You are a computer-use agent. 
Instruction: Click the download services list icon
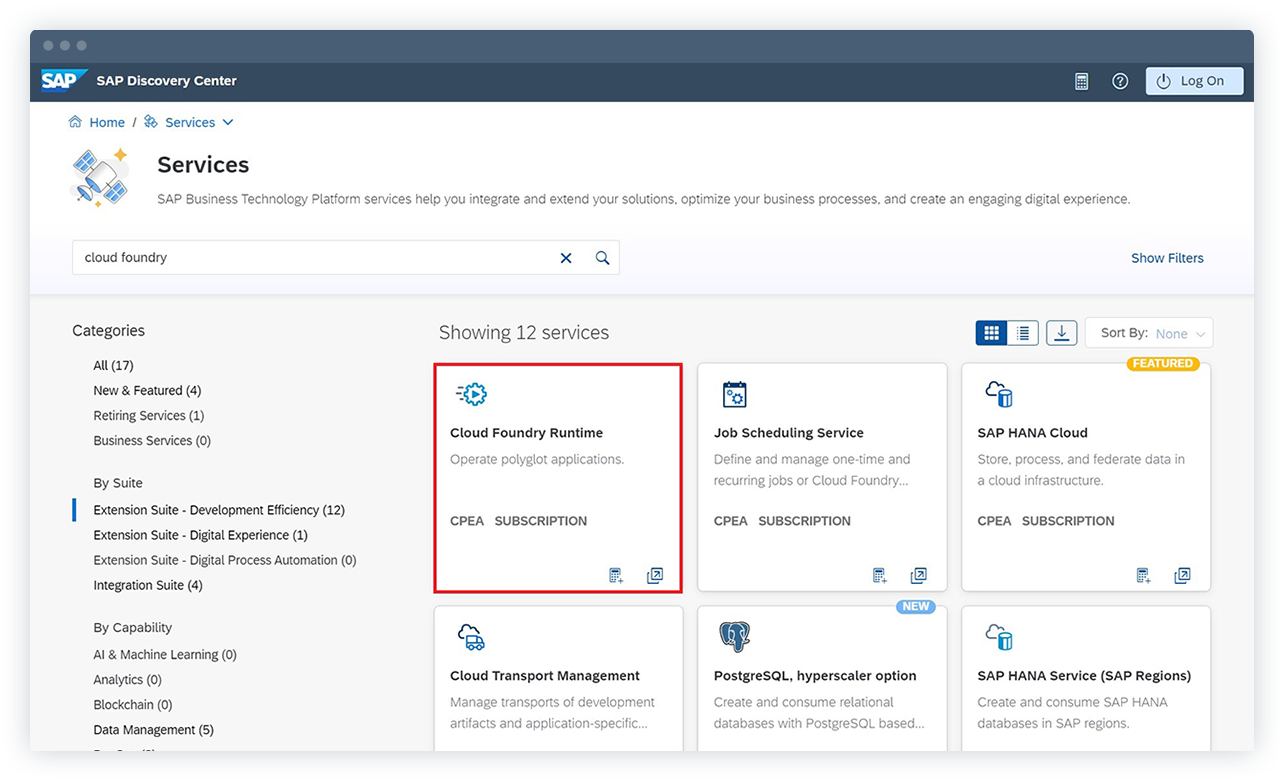pyautogui.click(x=1061, y=332)
